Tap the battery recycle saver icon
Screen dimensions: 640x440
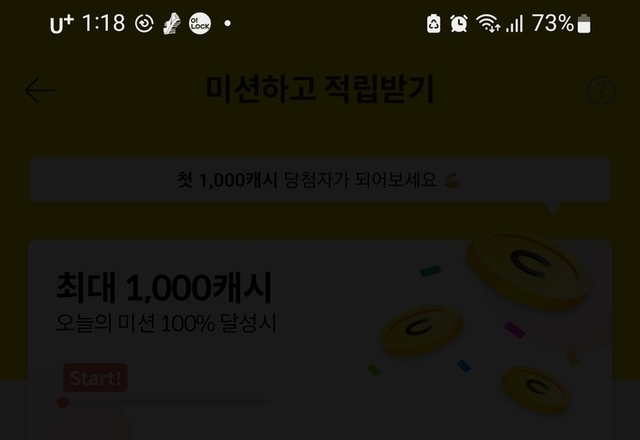[433, 23]
